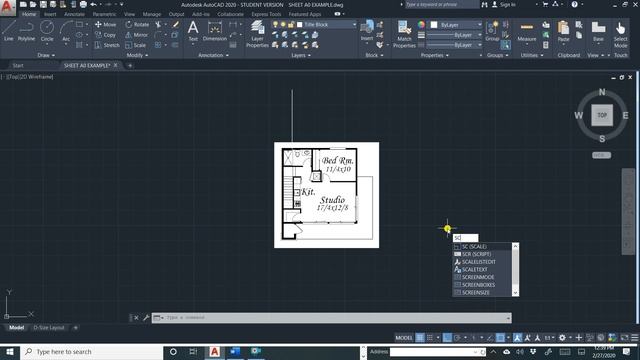Click the Base view icon
Screen dimensions: 640x360
(x=598, y=31)
